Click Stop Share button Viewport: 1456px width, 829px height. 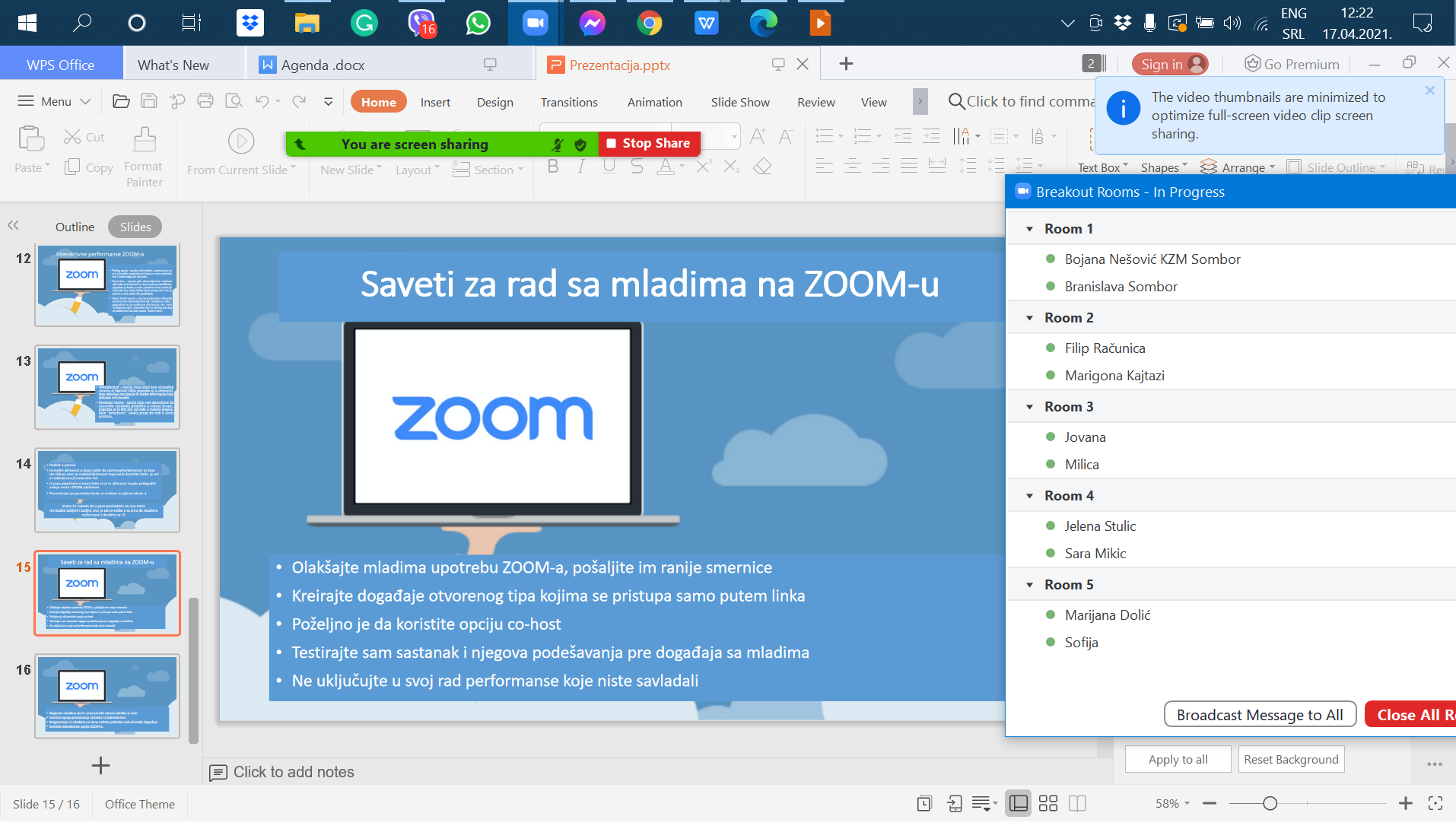pyautogui.click(x=649, y=143)
